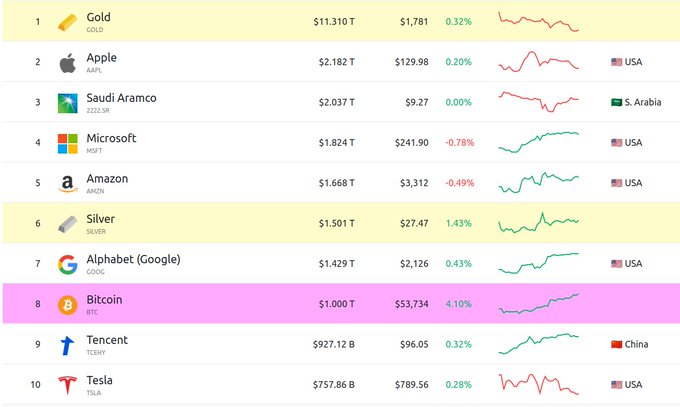Open the Apple company link

click(x=101, y=58)
